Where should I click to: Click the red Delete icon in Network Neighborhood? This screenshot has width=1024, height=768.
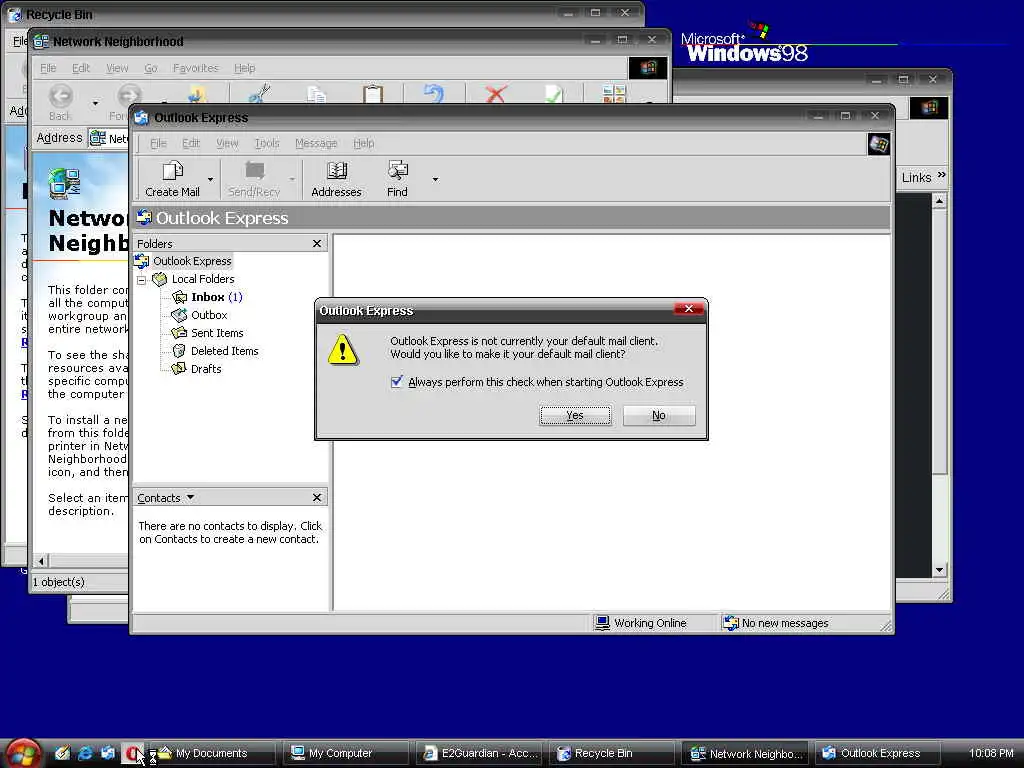click(x=496, y=94)
